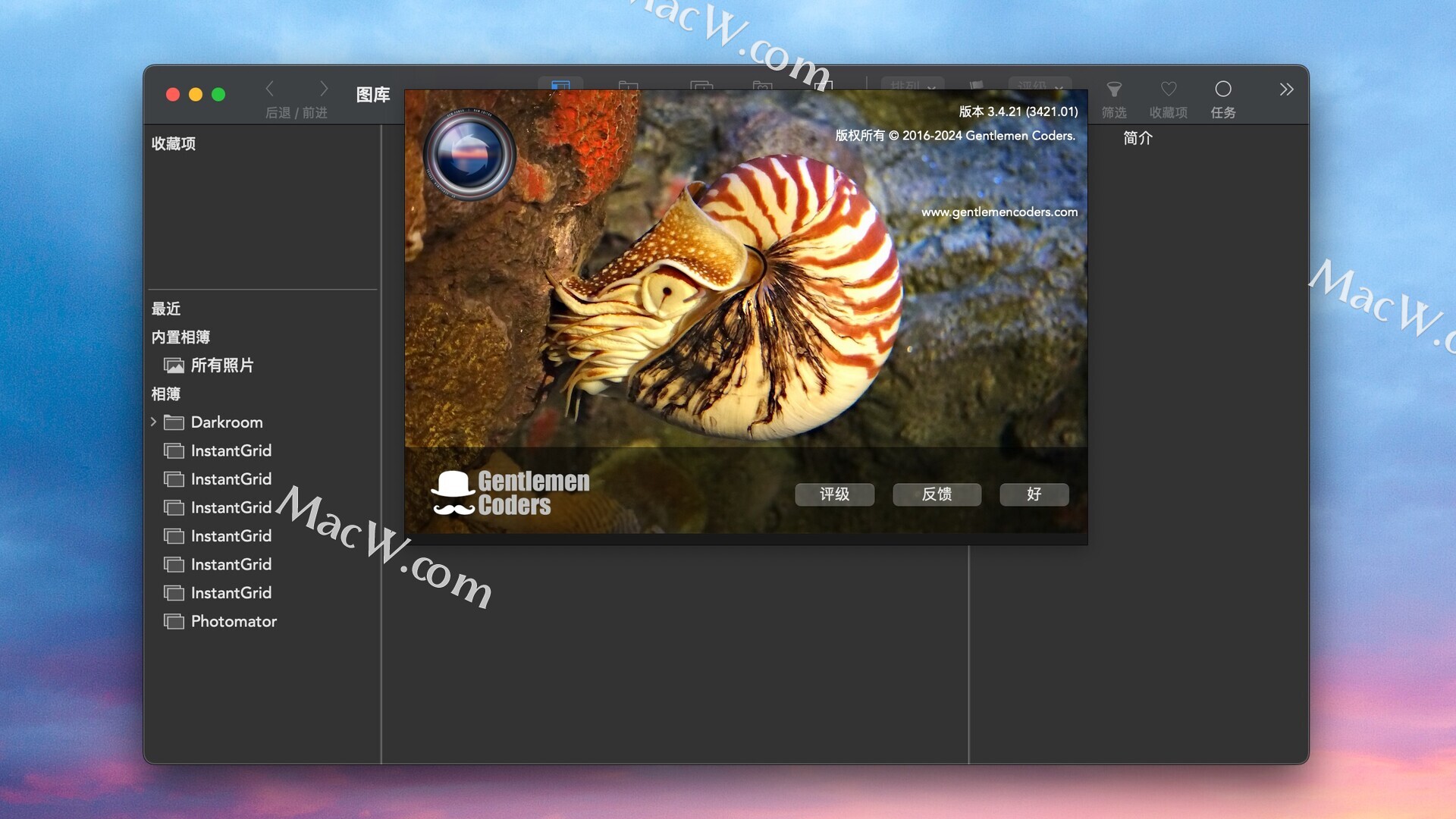Open the 评级 rating dropdown in toolbar

(1040, 84)
